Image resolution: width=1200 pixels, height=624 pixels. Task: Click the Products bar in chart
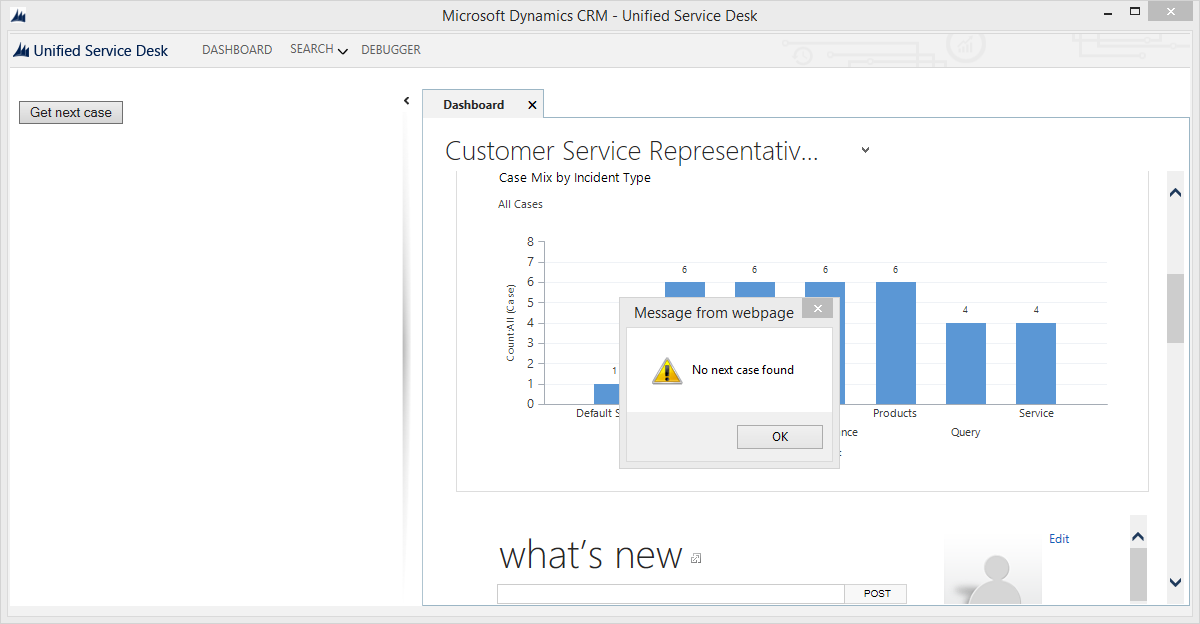tap(895, 343)
